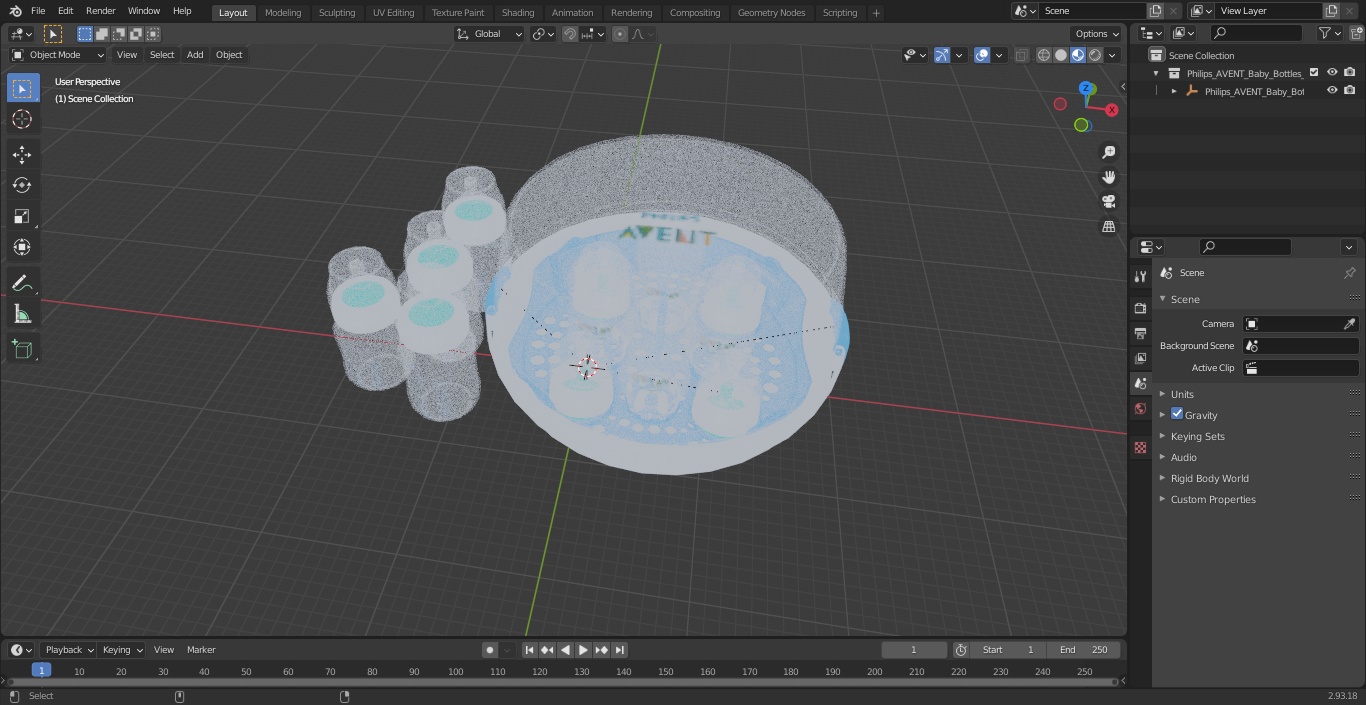Click the outliner search field
The width and height of the screenshot is (1366, 705).
(1255, 33)
